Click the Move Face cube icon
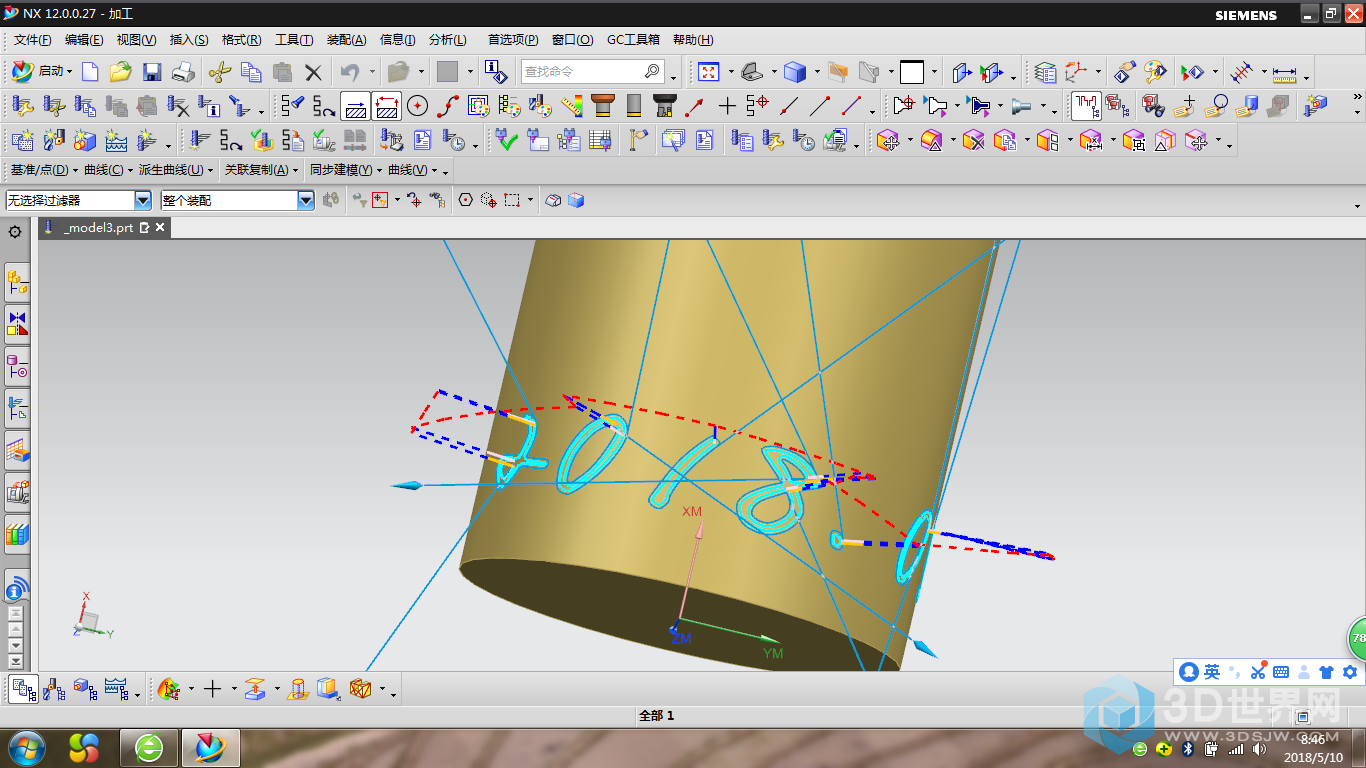 click(x=889, y=140)
